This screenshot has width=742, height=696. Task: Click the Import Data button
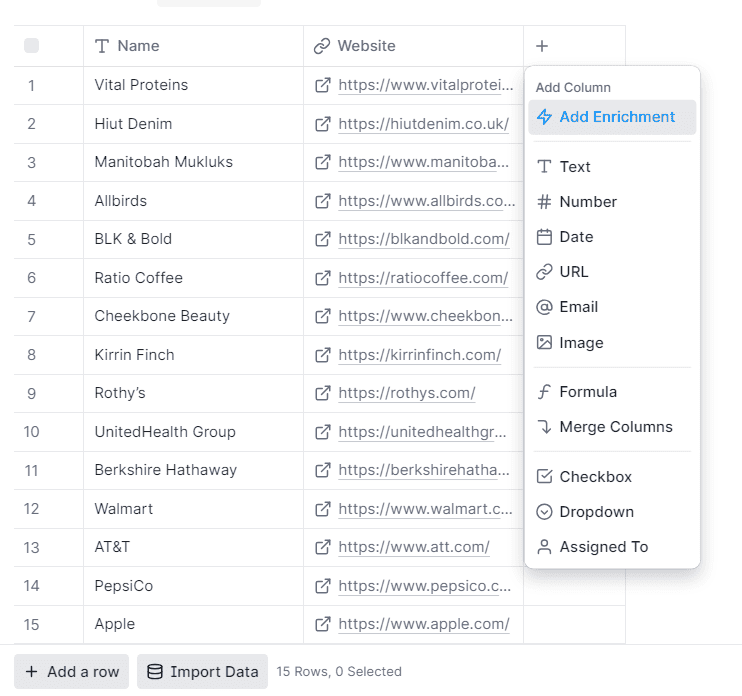click(x=202, y=672)
